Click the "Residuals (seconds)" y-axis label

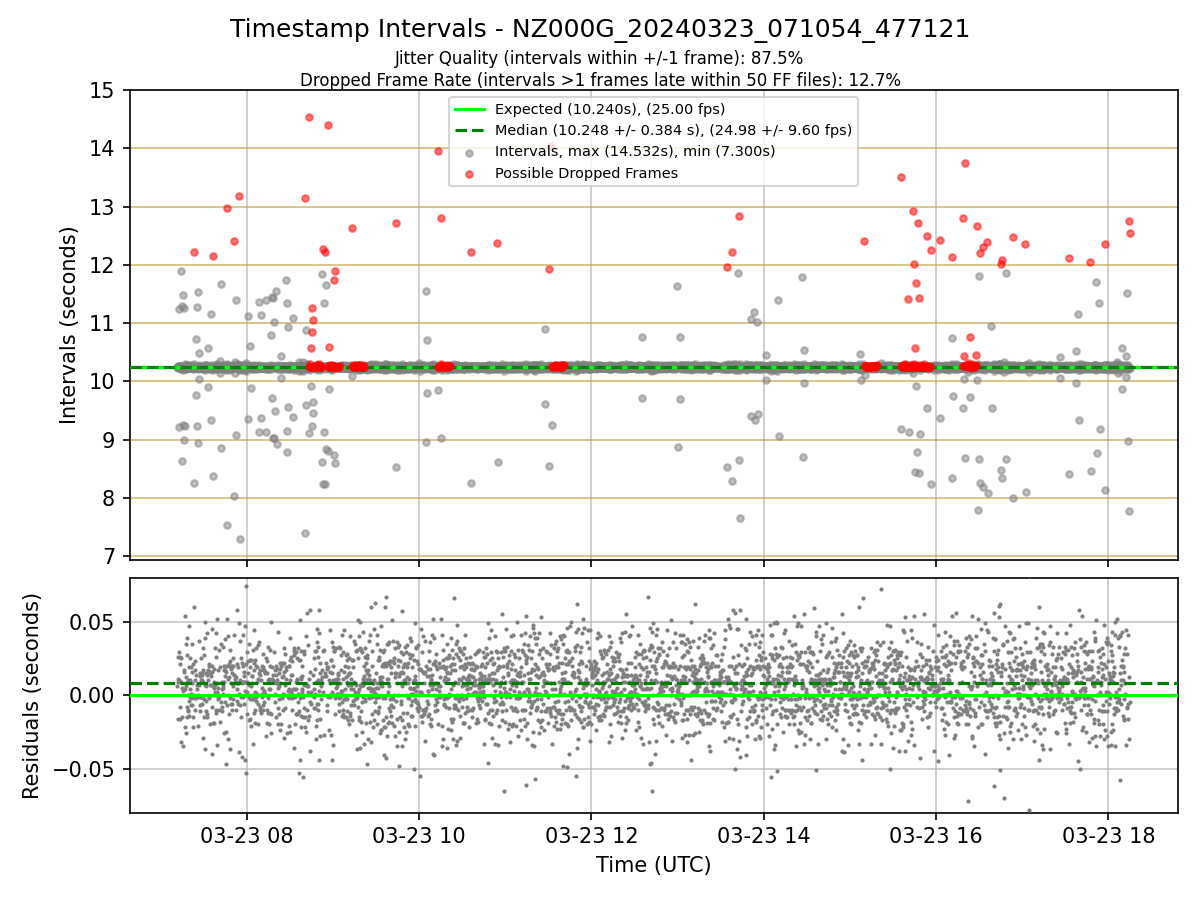pyautogui.click(x=31, y=696)
